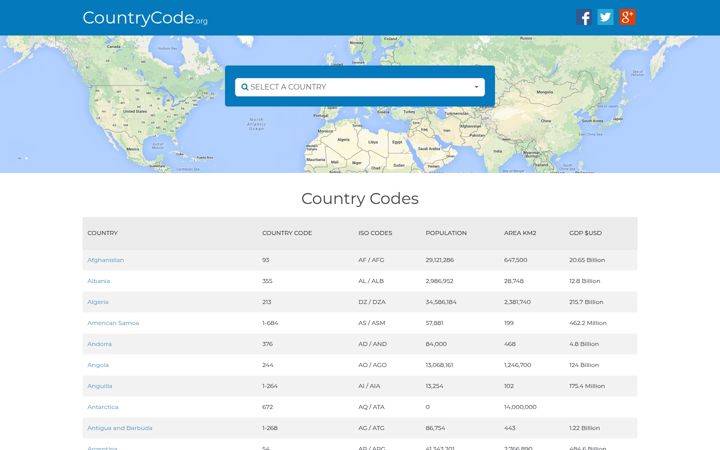Open the Albania country link

click(x=99, y=281)
